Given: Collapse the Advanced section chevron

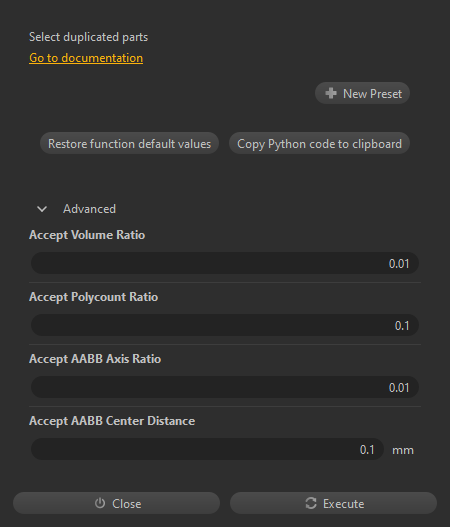Looking at the screenshot, I should (42, 209).
